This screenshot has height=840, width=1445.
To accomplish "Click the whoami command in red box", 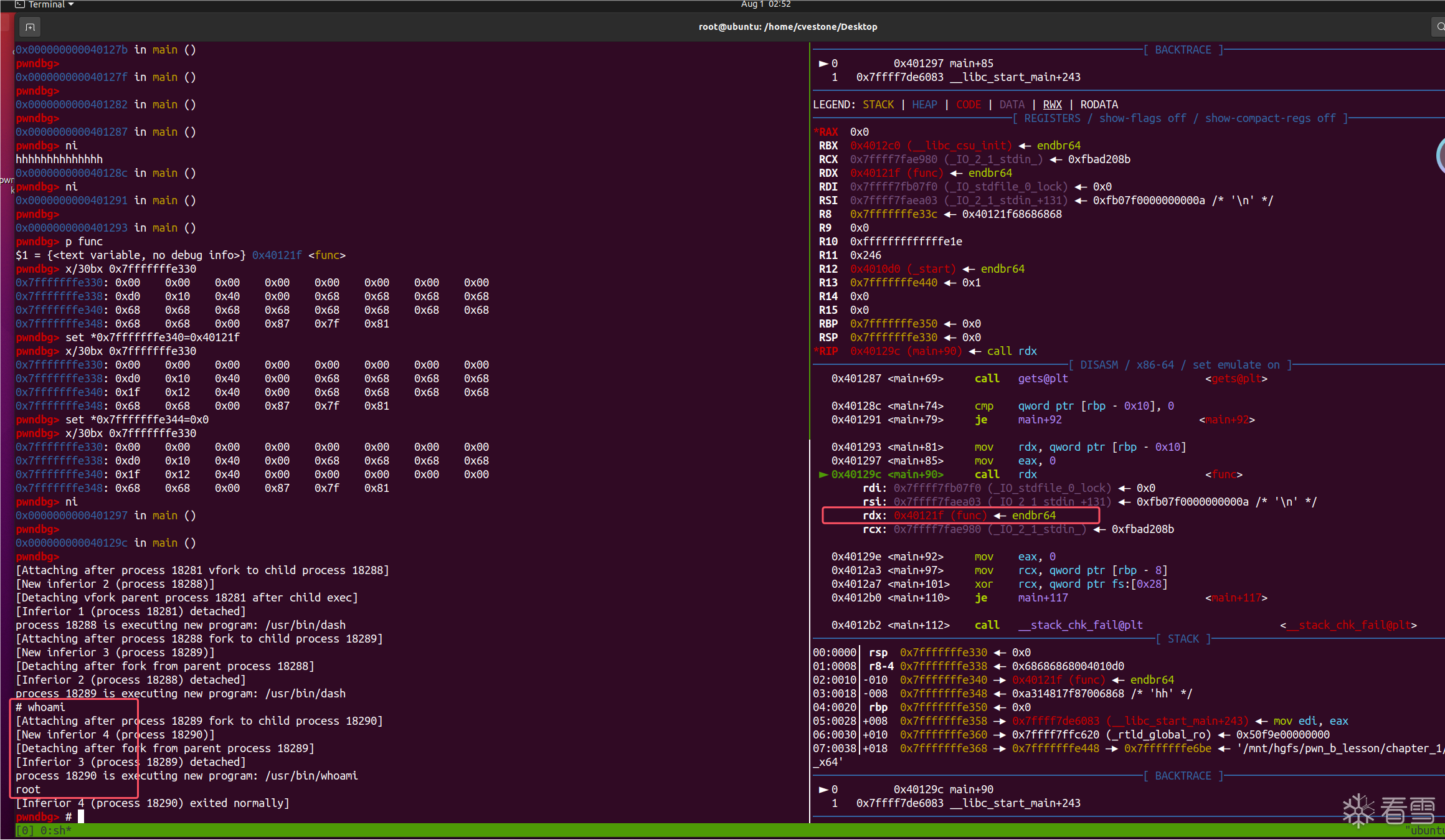I will [46, 707].
